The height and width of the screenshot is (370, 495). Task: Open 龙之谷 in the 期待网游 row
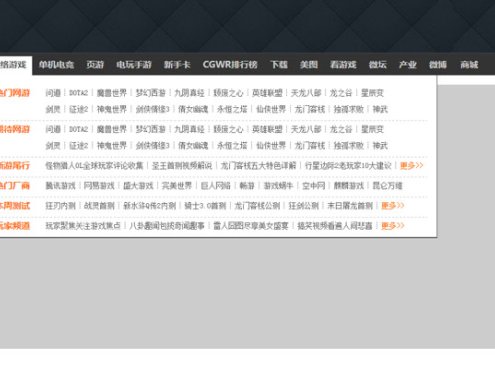pos(341,129)
